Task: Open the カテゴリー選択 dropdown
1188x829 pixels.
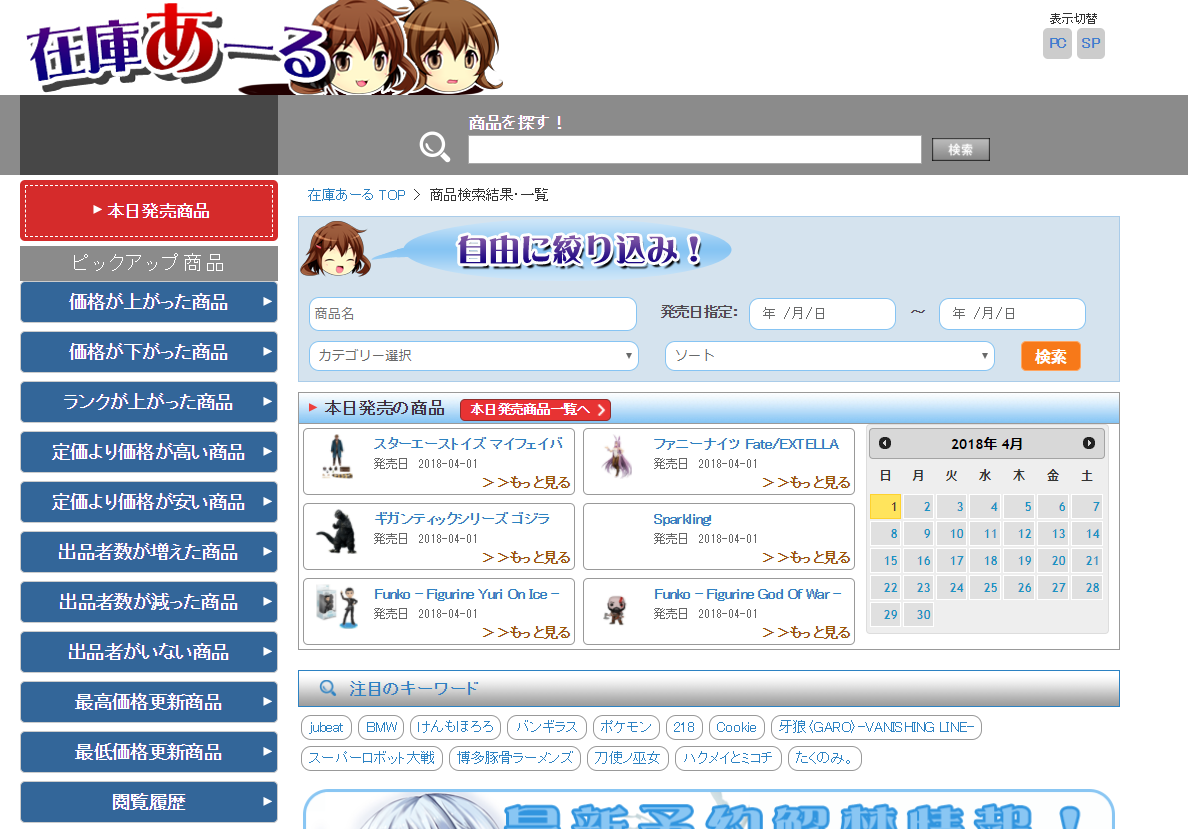Action: tap(473, 356)
